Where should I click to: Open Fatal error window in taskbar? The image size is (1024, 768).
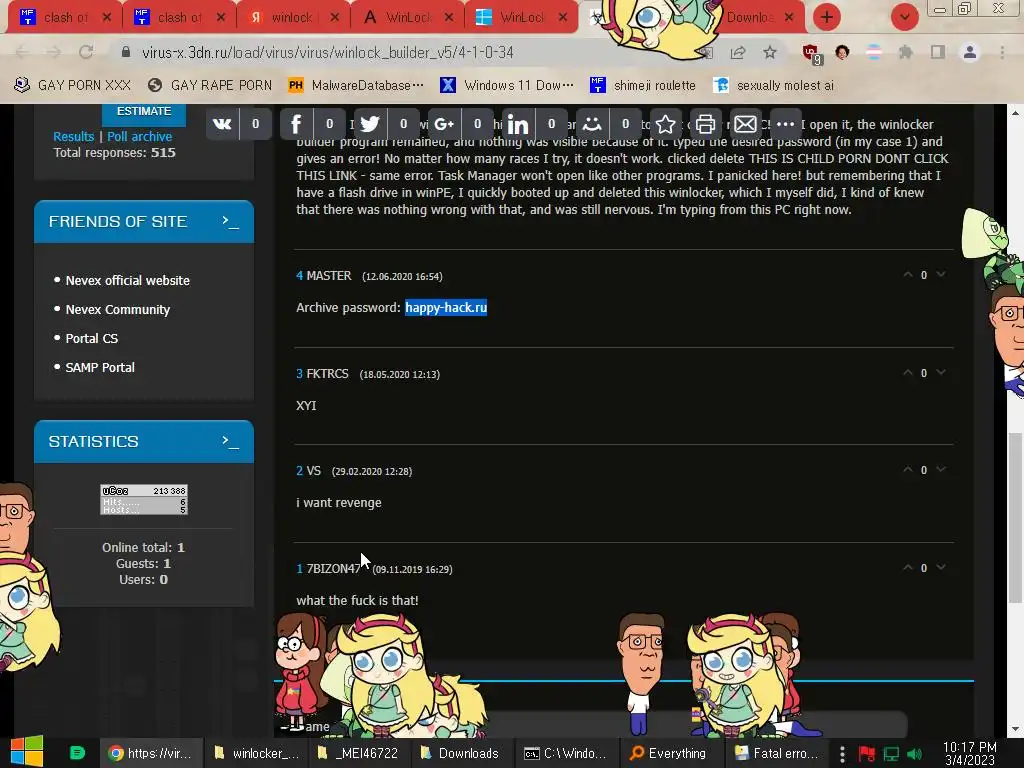[777, 753]
